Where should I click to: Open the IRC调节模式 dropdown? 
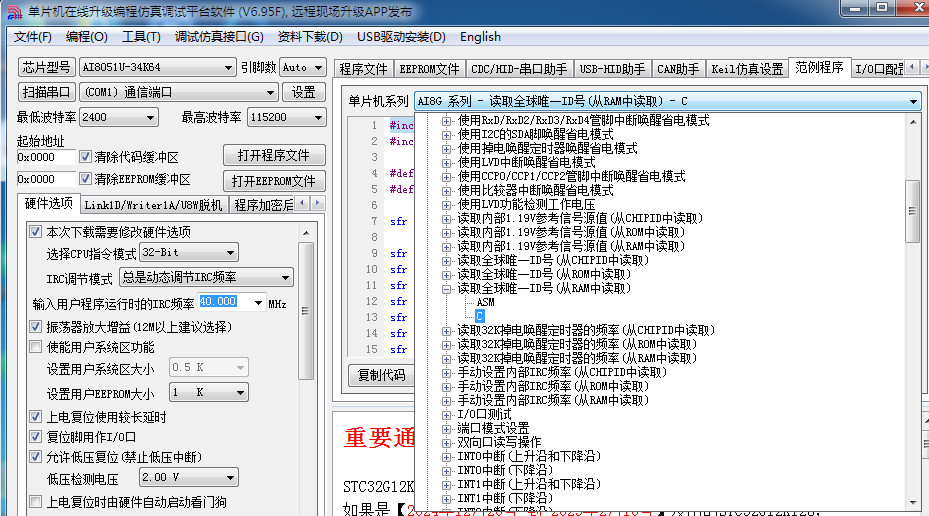(x=206, y=277)
